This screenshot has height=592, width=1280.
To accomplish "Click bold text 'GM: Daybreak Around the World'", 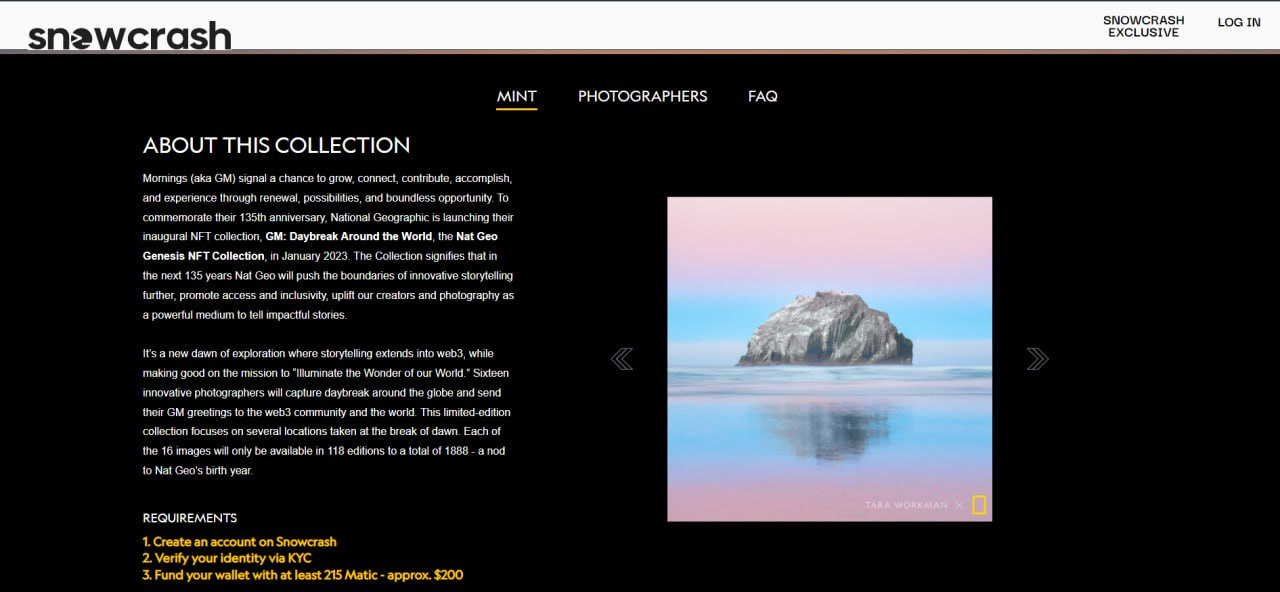I will coord(349,236).
